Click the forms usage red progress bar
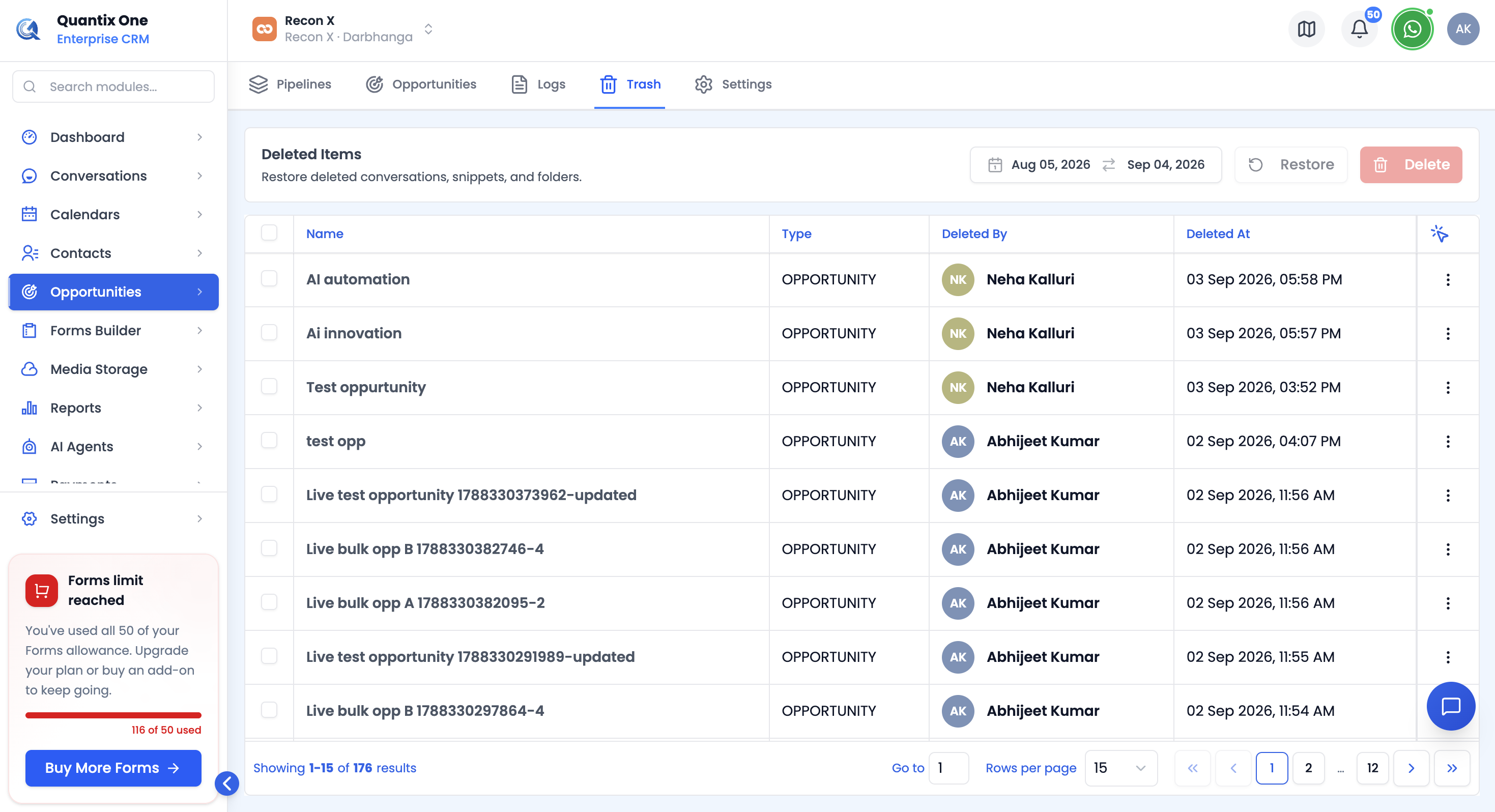 pyautogui.click(x=113, y=716)
